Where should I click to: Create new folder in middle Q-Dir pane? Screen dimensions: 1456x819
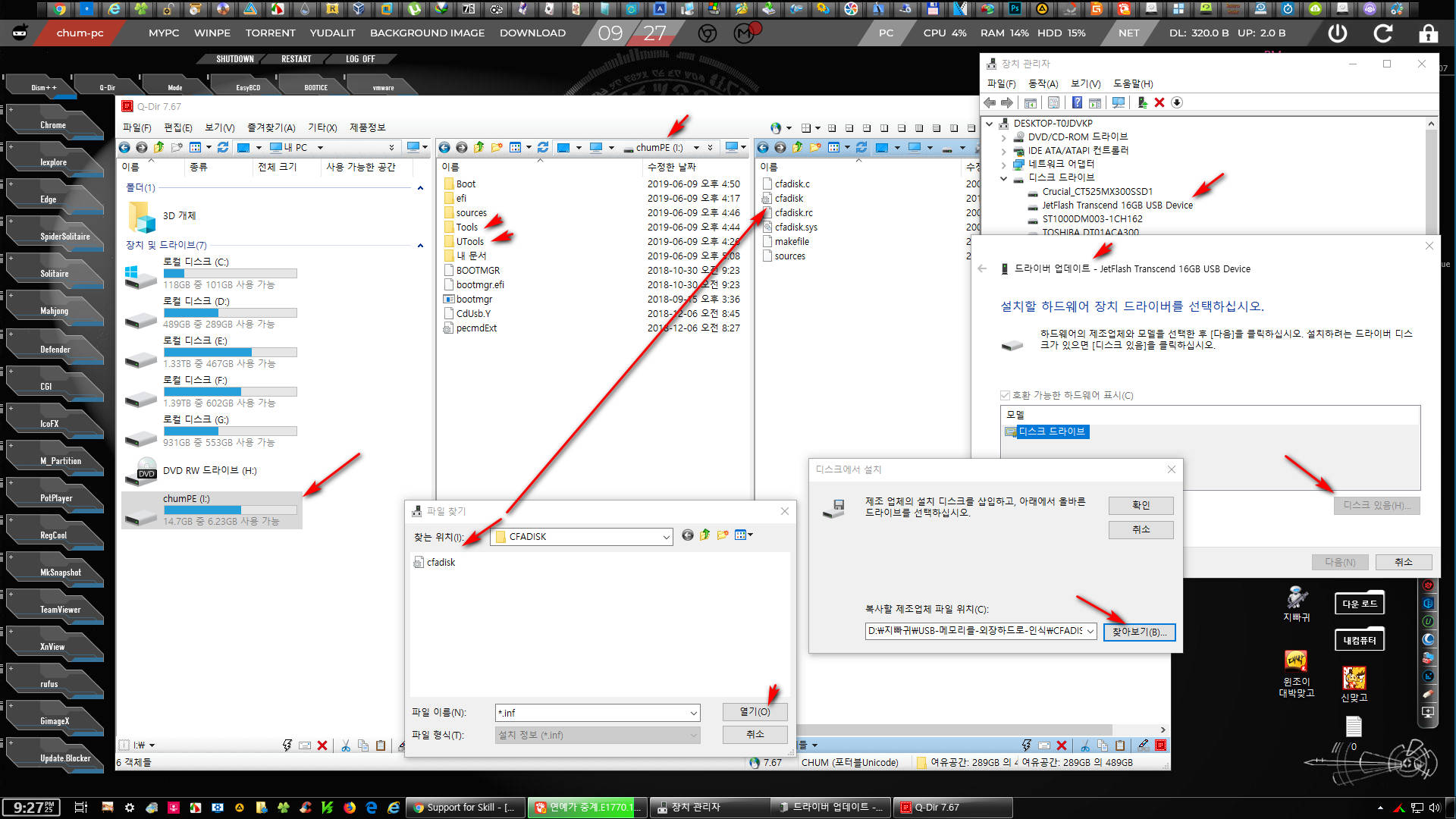pos(497,147)
